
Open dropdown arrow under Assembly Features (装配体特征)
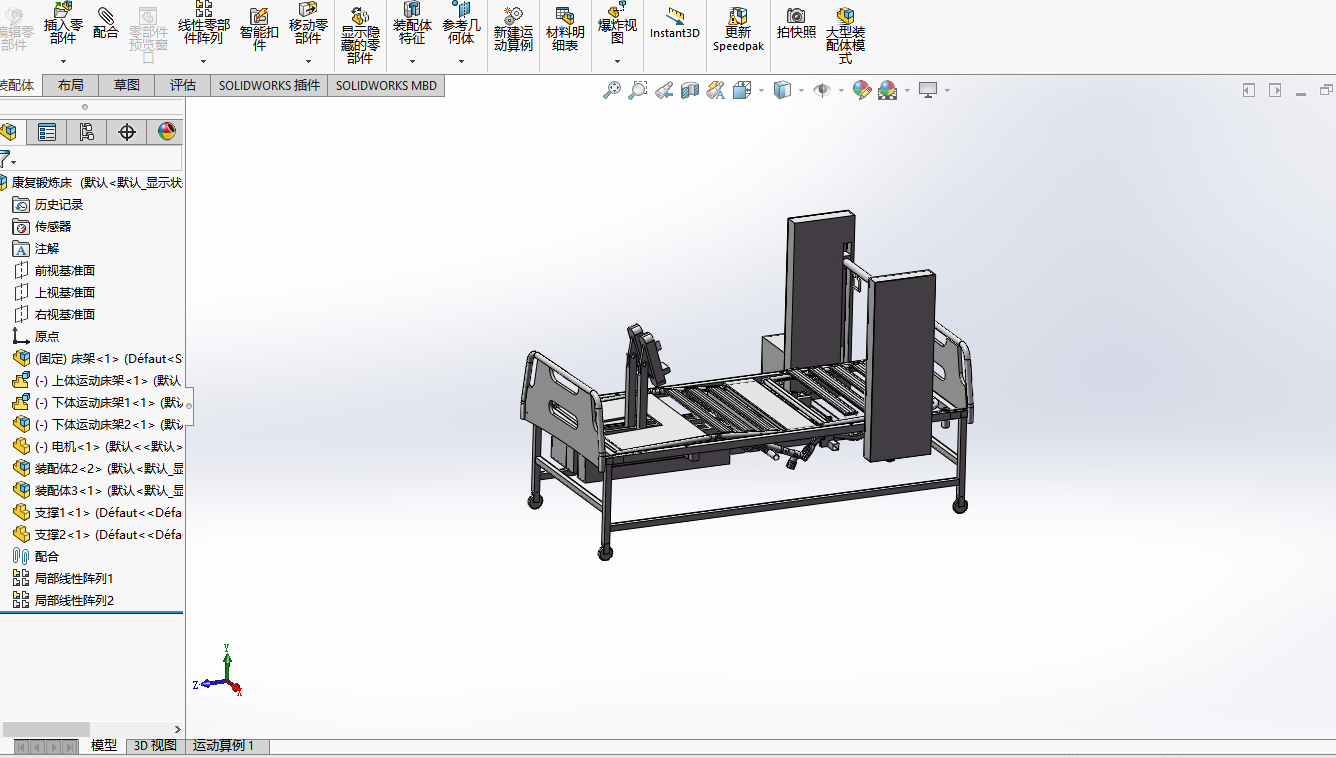click(x=412, y=61)
